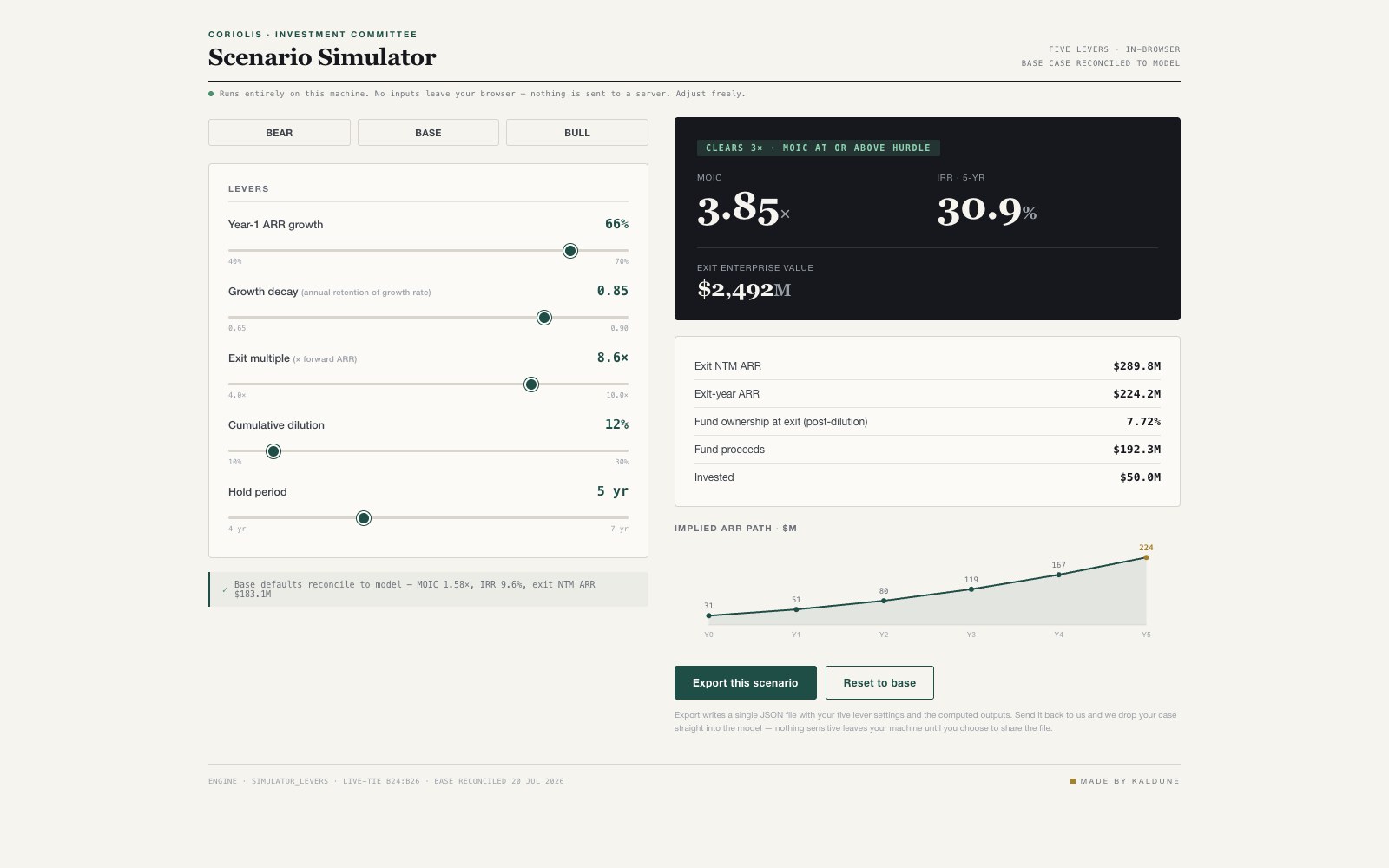The image size is (1389, 868).
Task: Click the Y2 chart point labeled 80
Action: pos(884,601)
